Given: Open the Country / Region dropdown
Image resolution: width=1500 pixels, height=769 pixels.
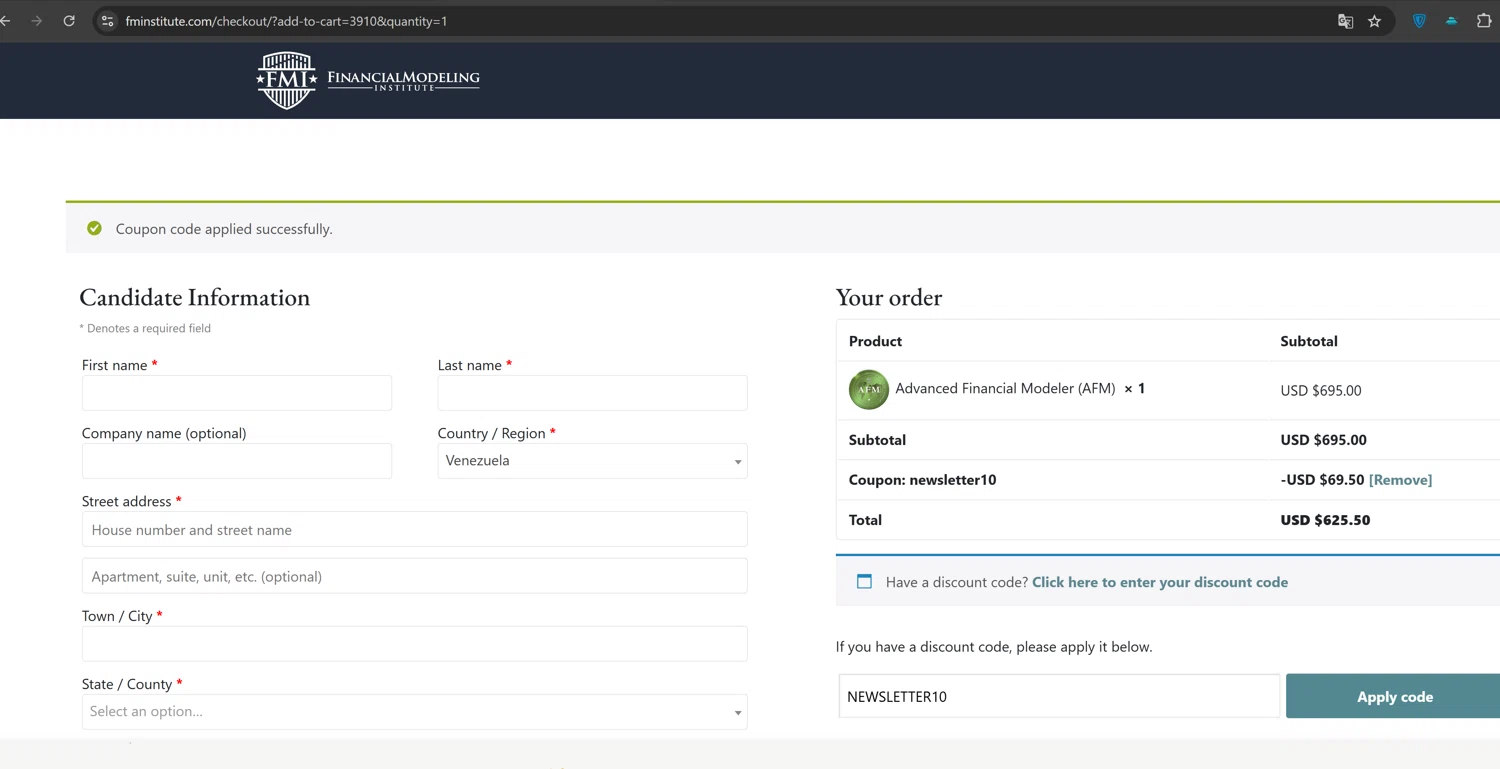Looking at the screenshot, I should [x=592, y=461].
